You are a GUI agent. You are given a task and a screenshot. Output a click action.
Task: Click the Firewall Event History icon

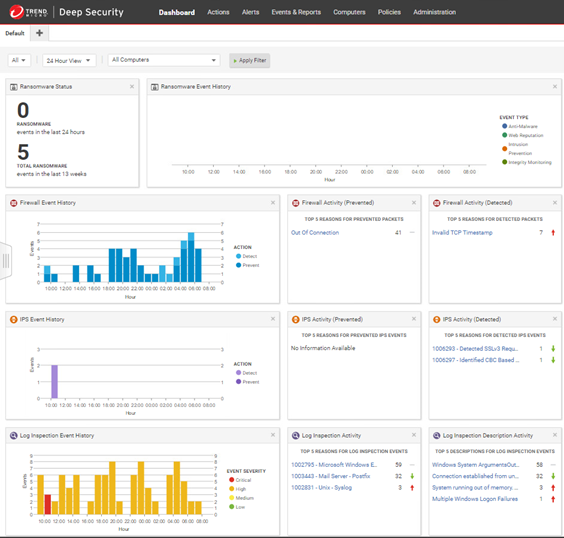pyautogui.click(x=14, y=203)
